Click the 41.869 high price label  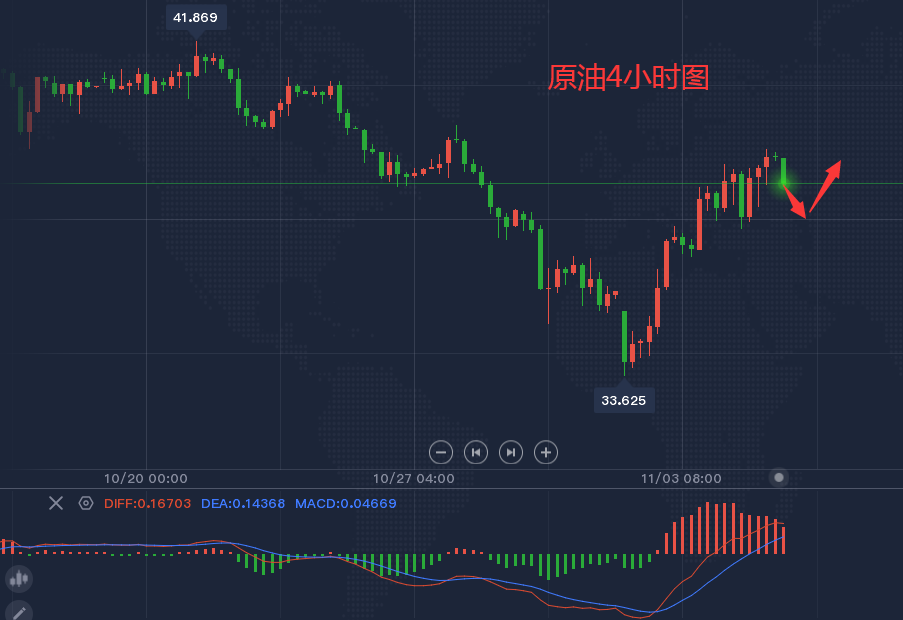[x=196, y=18]
